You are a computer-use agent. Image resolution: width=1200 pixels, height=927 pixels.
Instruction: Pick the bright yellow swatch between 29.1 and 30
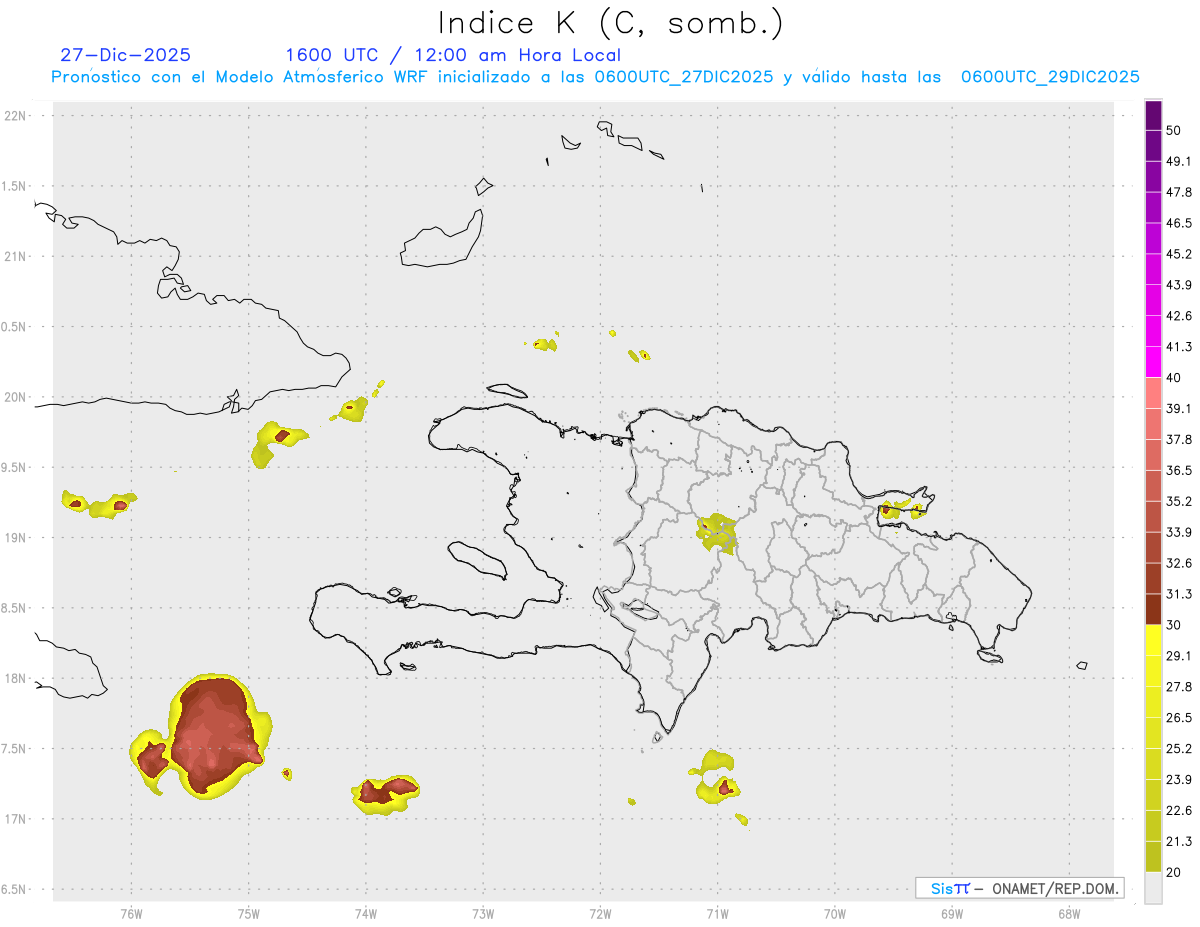pos(1153,640)
